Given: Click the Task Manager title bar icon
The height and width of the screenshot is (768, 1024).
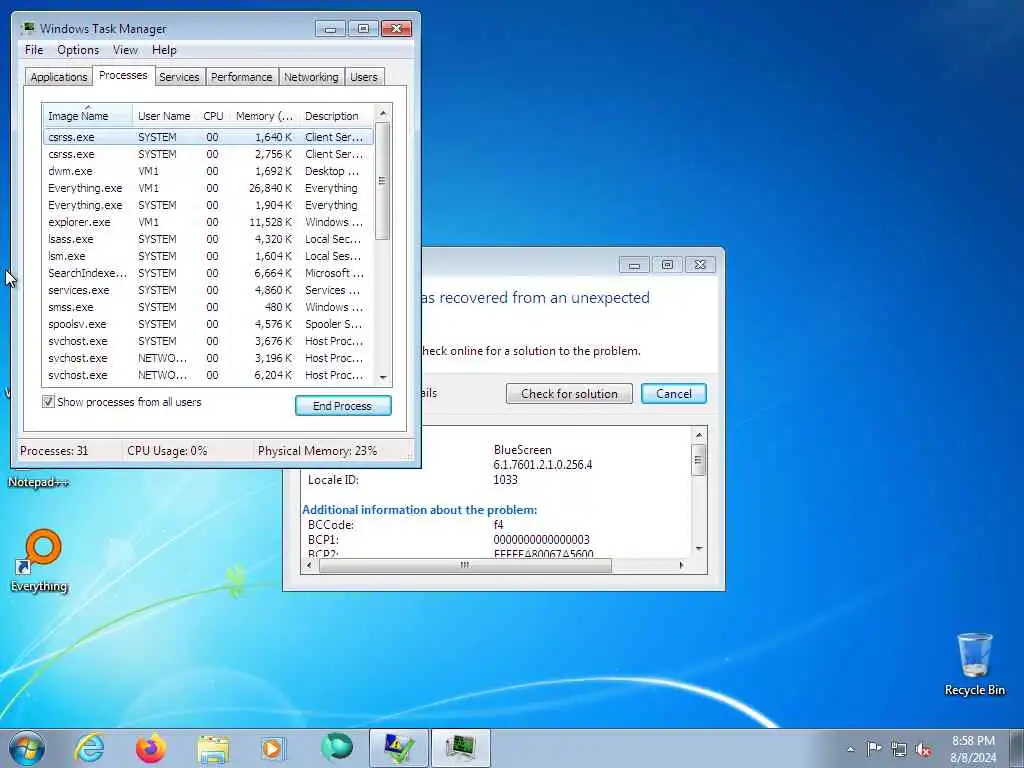Looking at the screenshot, I should [x=28, y=28].
